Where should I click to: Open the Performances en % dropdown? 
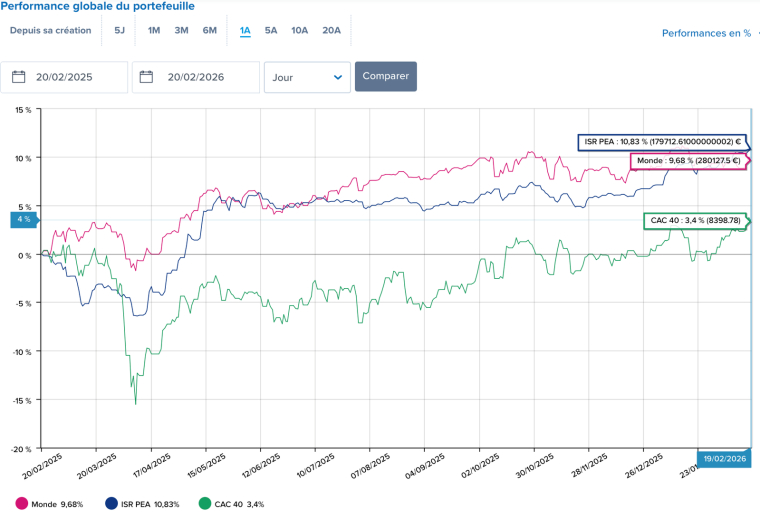709,33
